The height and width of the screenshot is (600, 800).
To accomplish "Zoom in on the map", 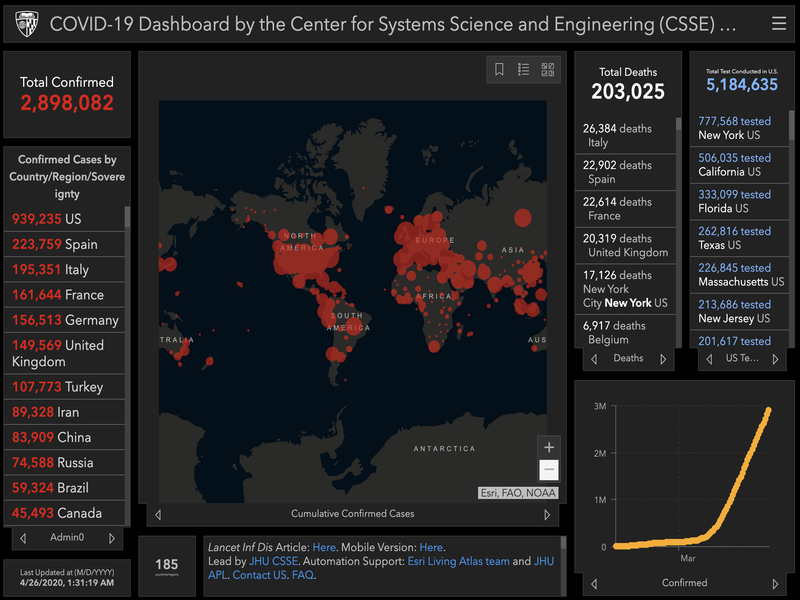I will 549,447.
